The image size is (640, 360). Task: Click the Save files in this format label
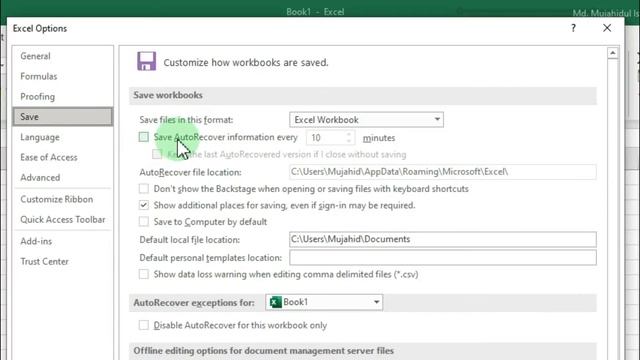(x=186, y=120)
